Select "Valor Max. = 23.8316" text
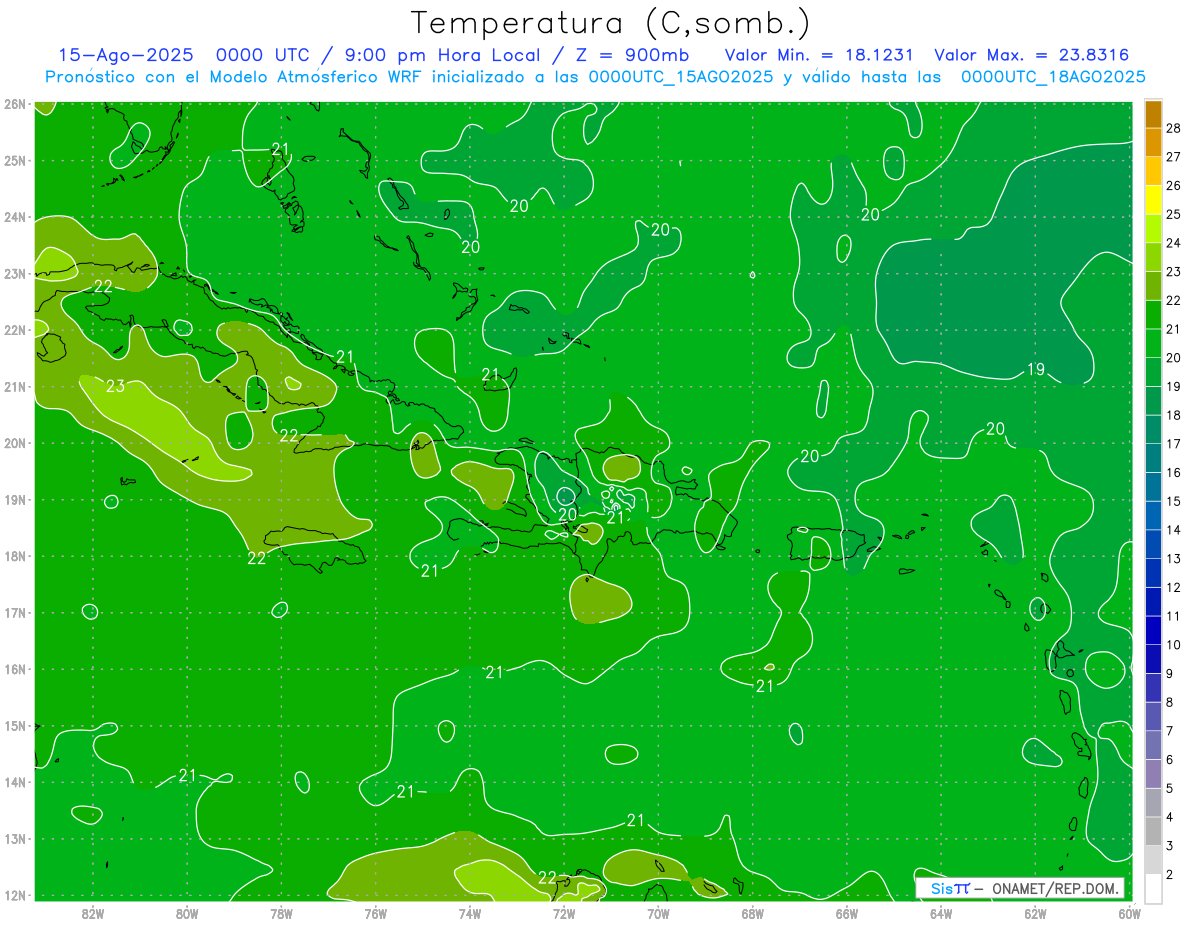This screenshot has height=927, width=1200. point(1031,55)
